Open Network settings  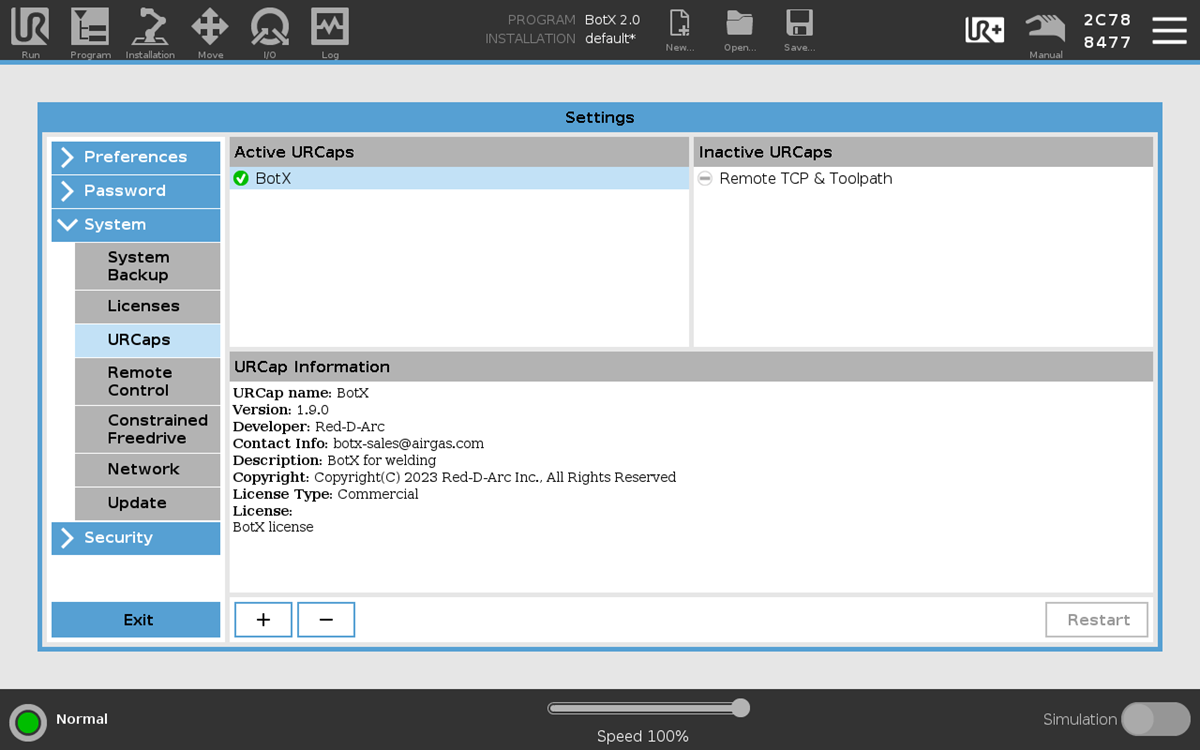point(147,470)
